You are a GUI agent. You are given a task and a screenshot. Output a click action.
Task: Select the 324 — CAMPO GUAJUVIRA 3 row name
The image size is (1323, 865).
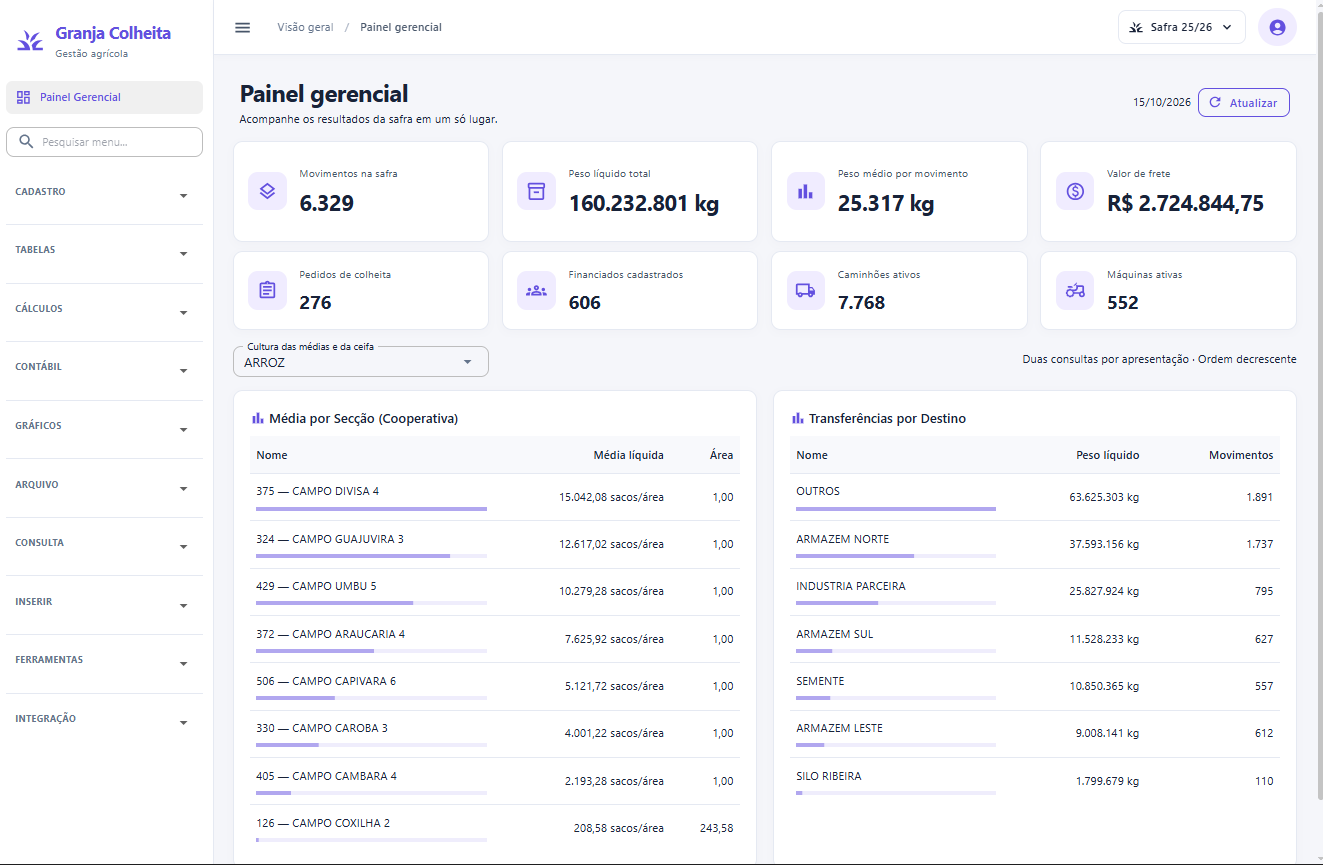pos(330,539)
